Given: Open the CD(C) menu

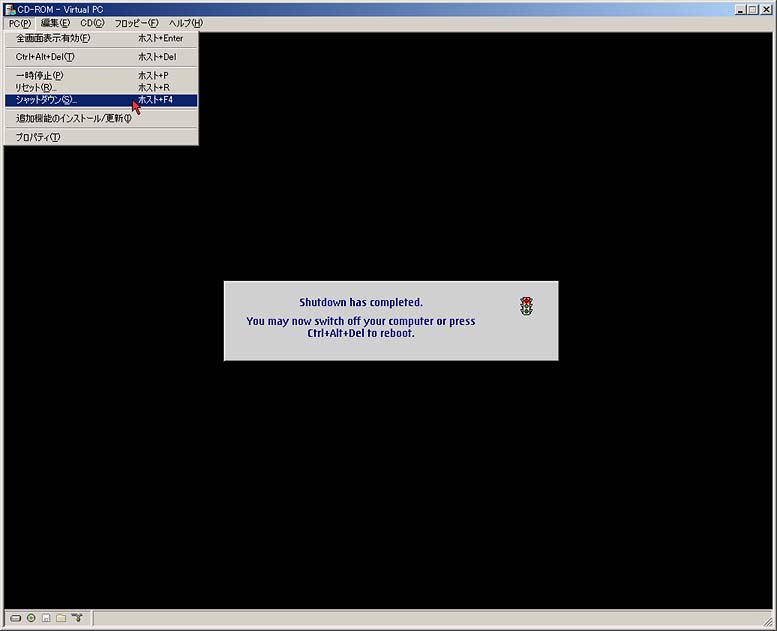Looking at the screenshot, I should [x=92, y=23].
